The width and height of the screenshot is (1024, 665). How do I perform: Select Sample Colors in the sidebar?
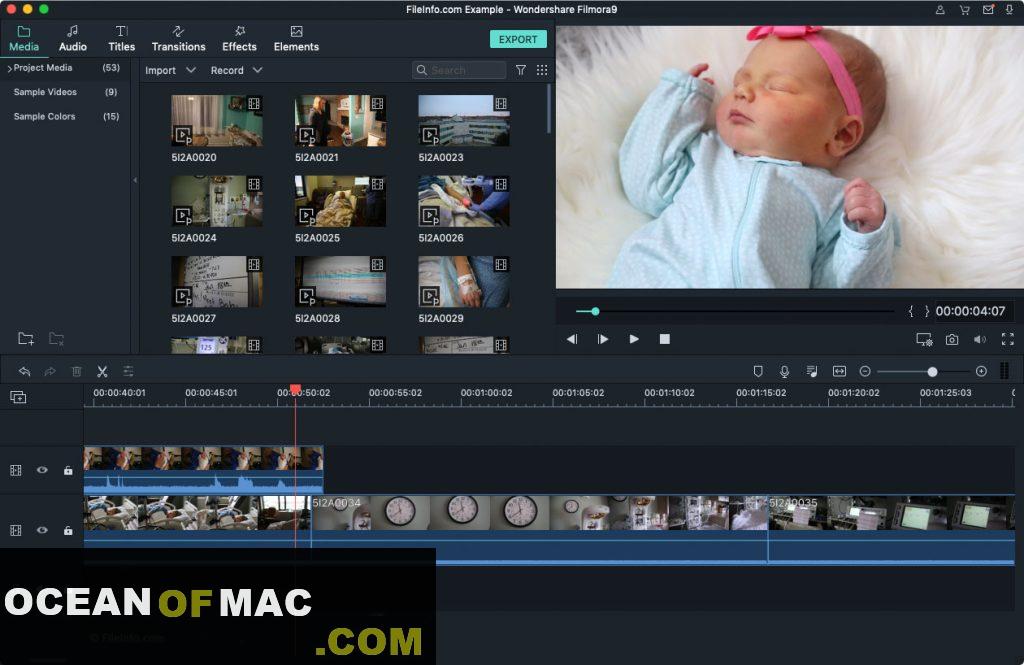[x=44, y=116]
